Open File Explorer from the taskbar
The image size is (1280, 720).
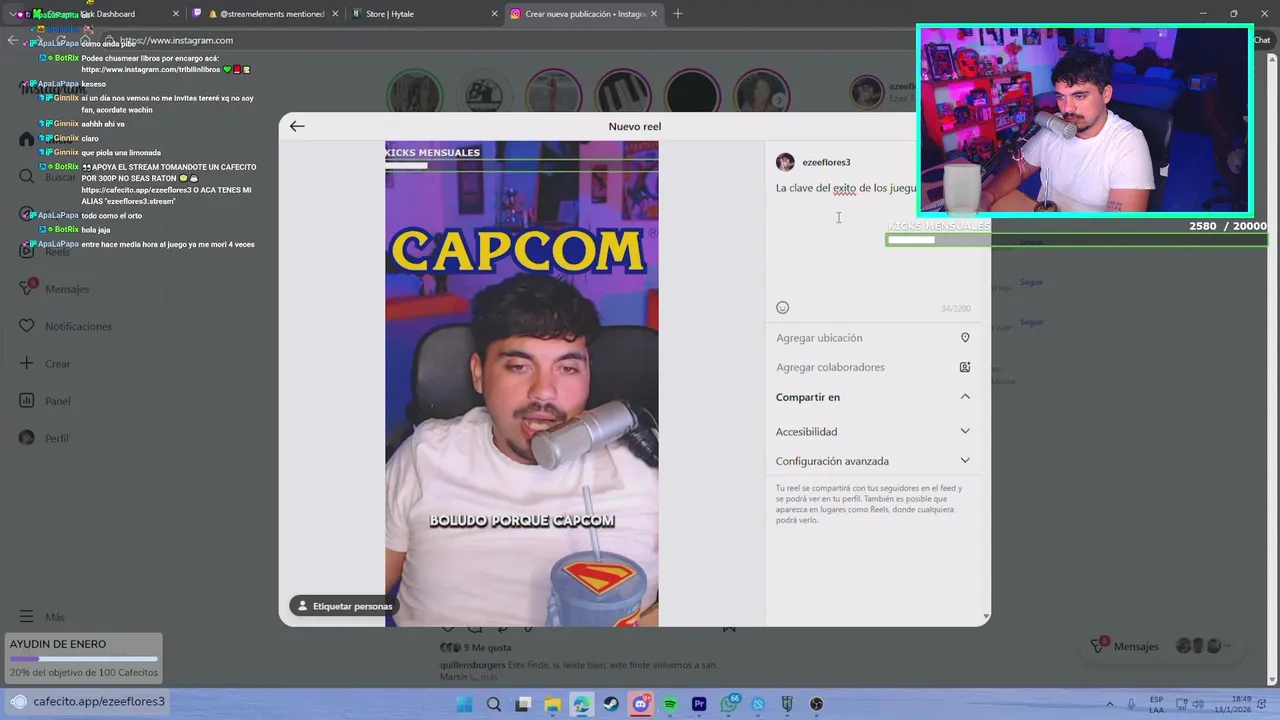552,704
